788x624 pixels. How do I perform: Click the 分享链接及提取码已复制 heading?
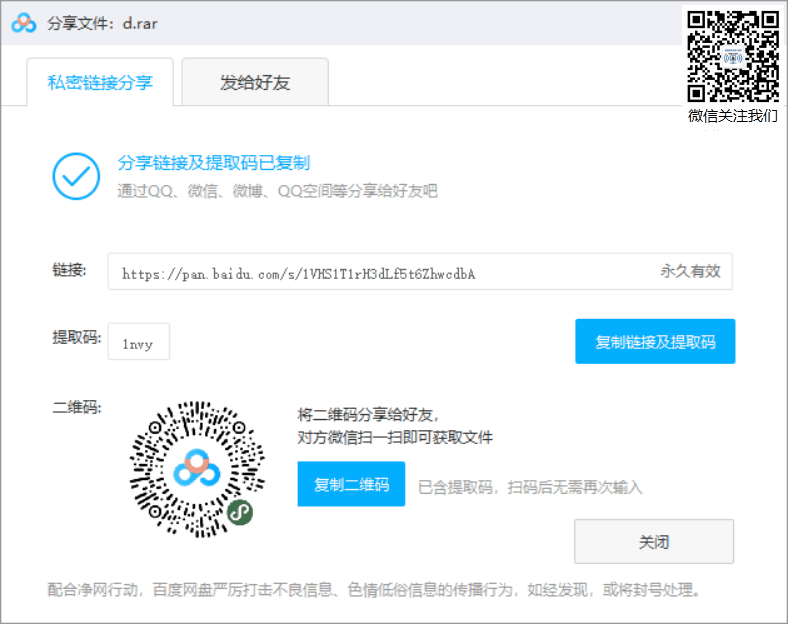coord(214,163)
